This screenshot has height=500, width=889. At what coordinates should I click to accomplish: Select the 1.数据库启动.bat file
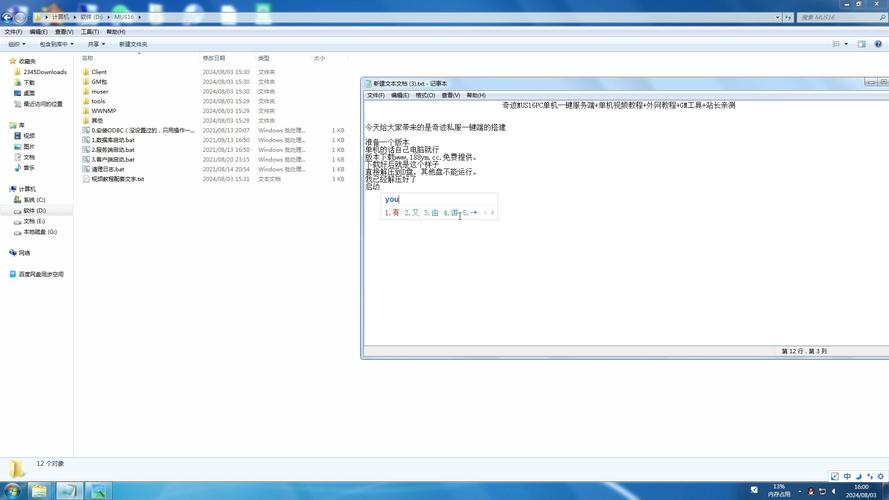pyautogui.click(x=113, y=140)
